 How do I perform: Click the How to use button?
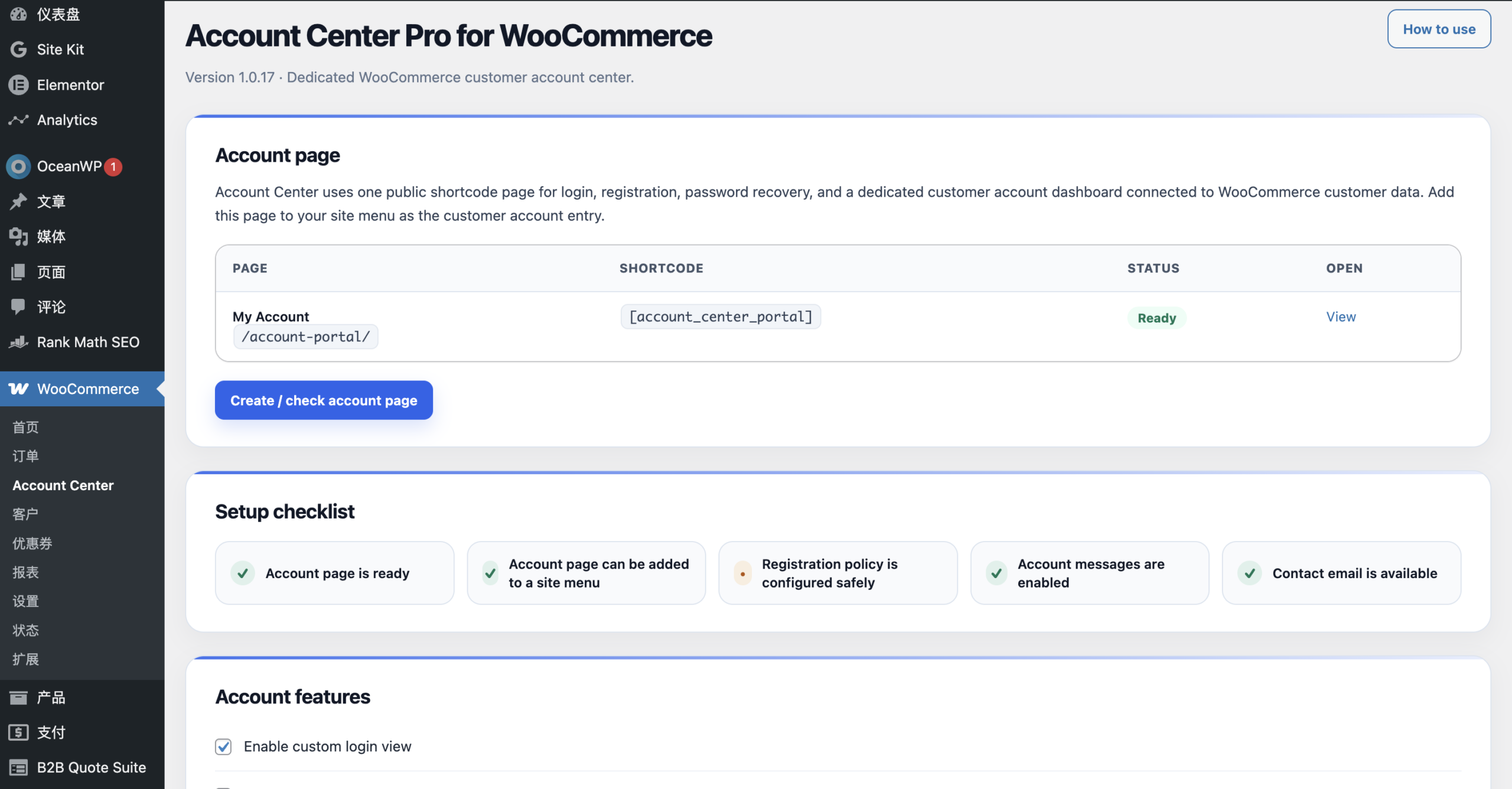pos(1439,29)
